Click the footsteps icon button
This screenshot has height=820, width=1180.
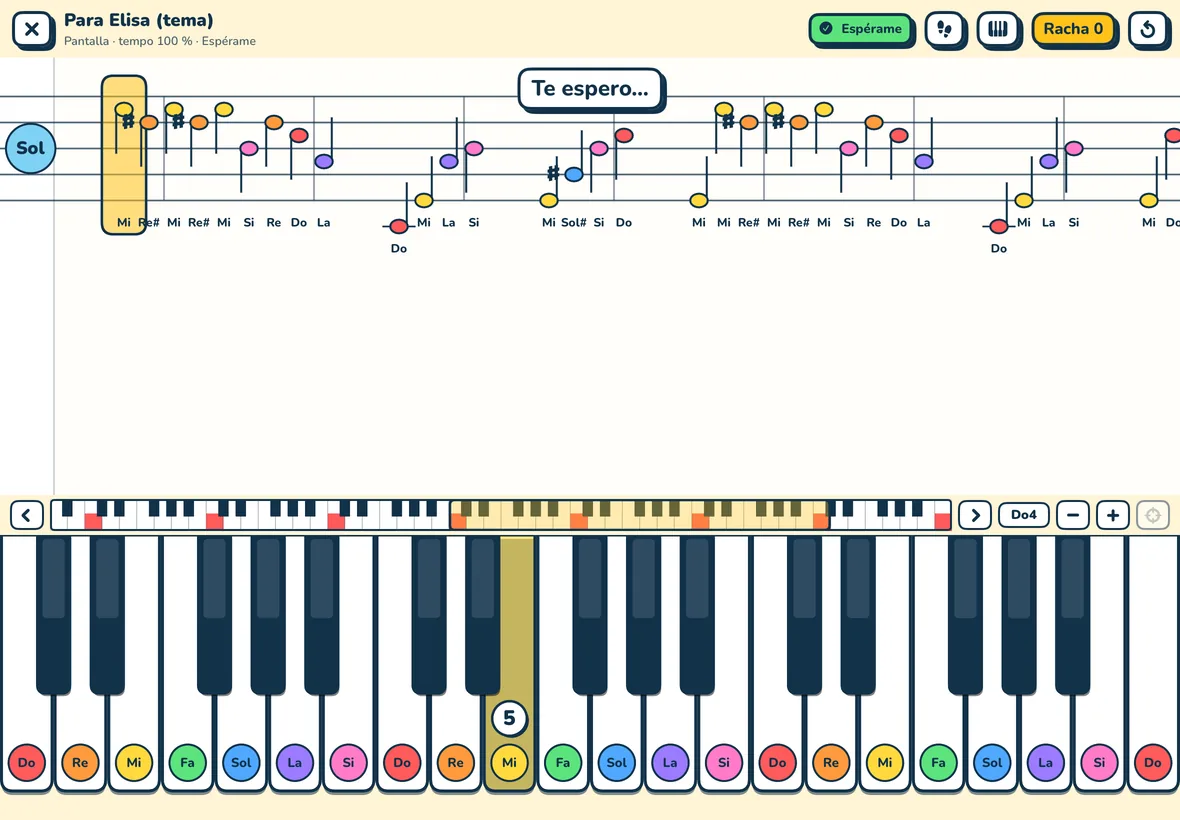click(944, 29)
